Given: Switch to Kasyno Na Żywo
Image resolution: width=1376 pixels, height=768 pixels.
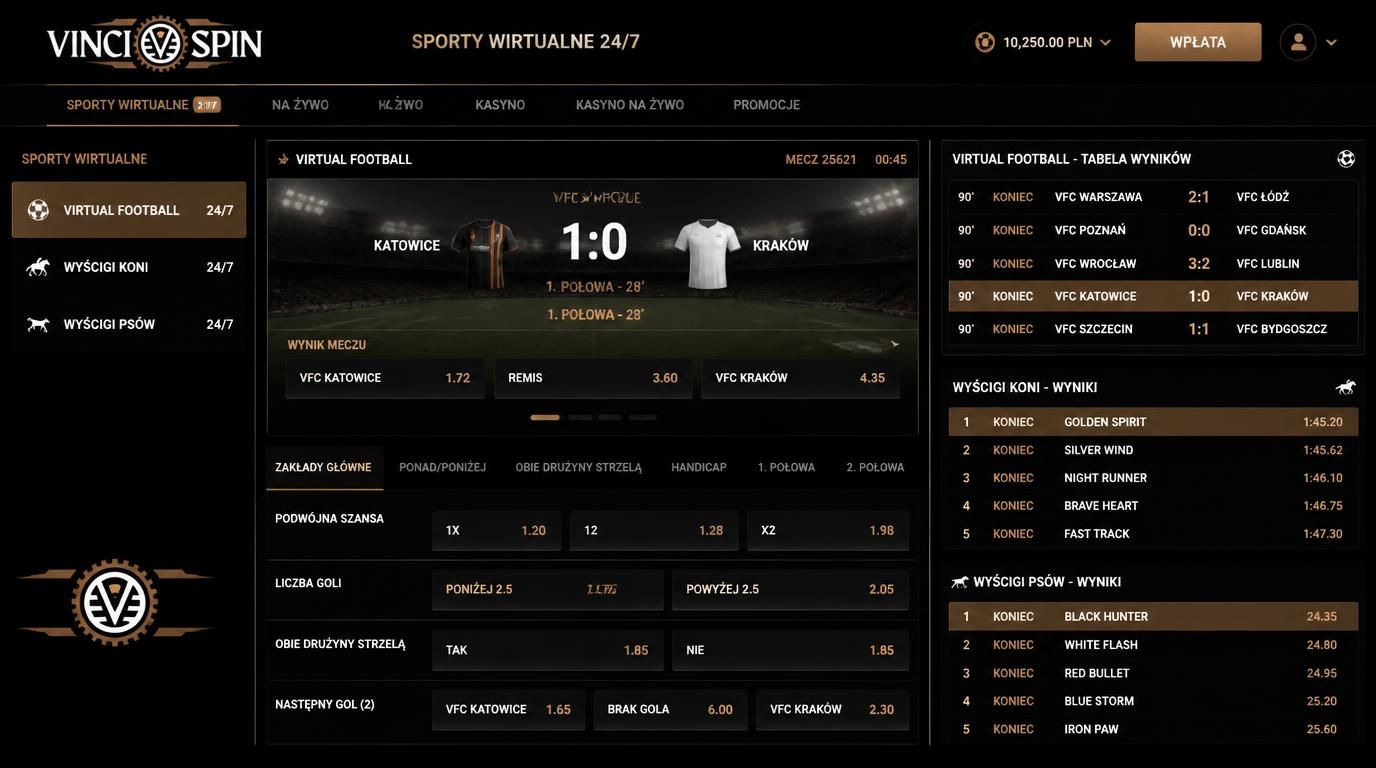Looking at the screenshot, I should pyautogui.click(x=630, y=105).
